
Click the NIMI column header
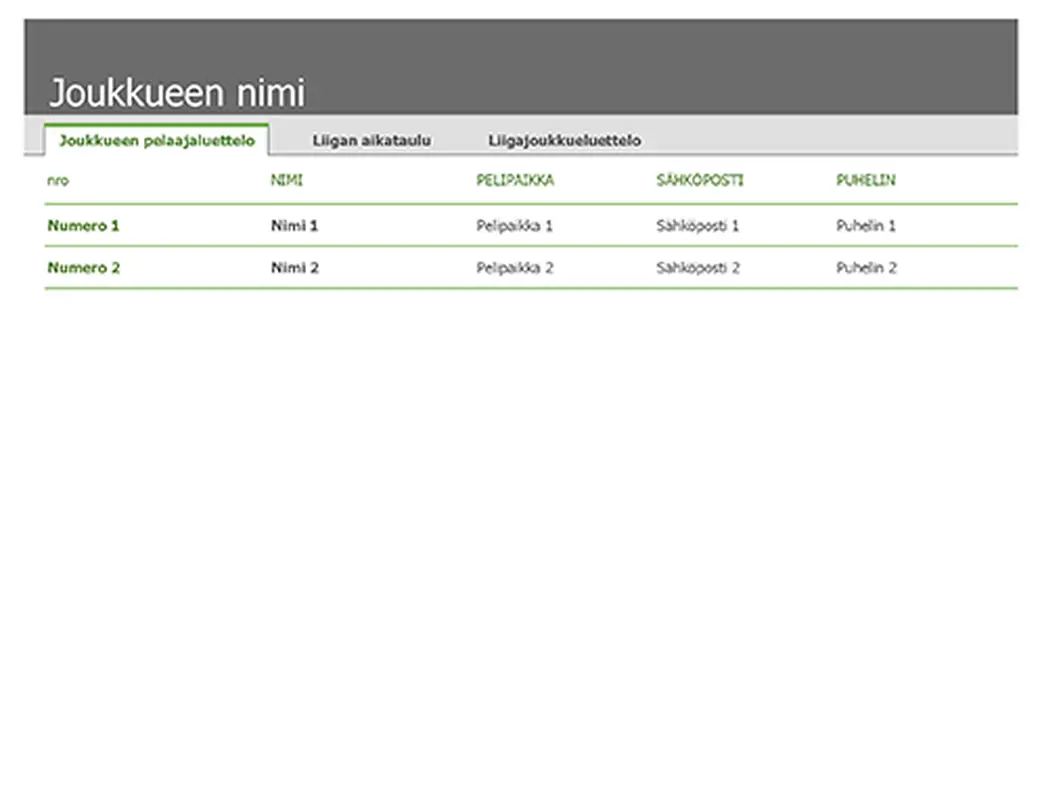point(286,180)
